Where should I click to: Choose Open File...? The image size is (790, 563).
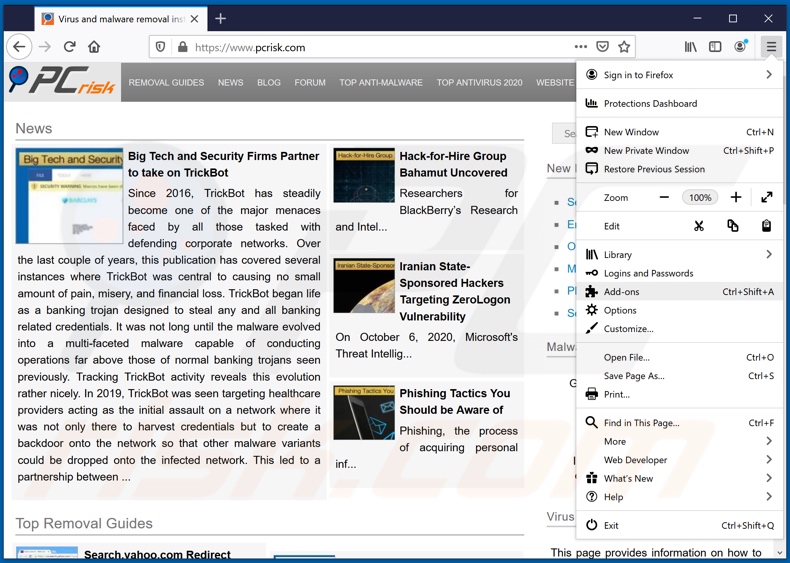coord(679,357)
